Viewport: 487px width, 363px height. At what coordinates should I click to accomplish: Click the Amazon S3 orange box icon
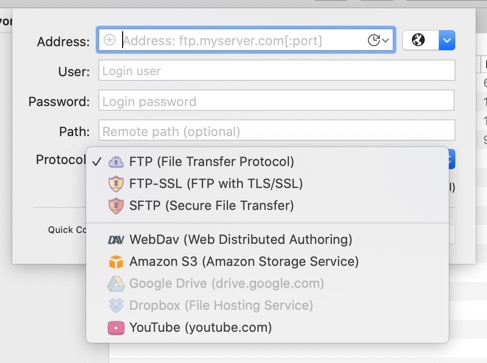[116, 262]
